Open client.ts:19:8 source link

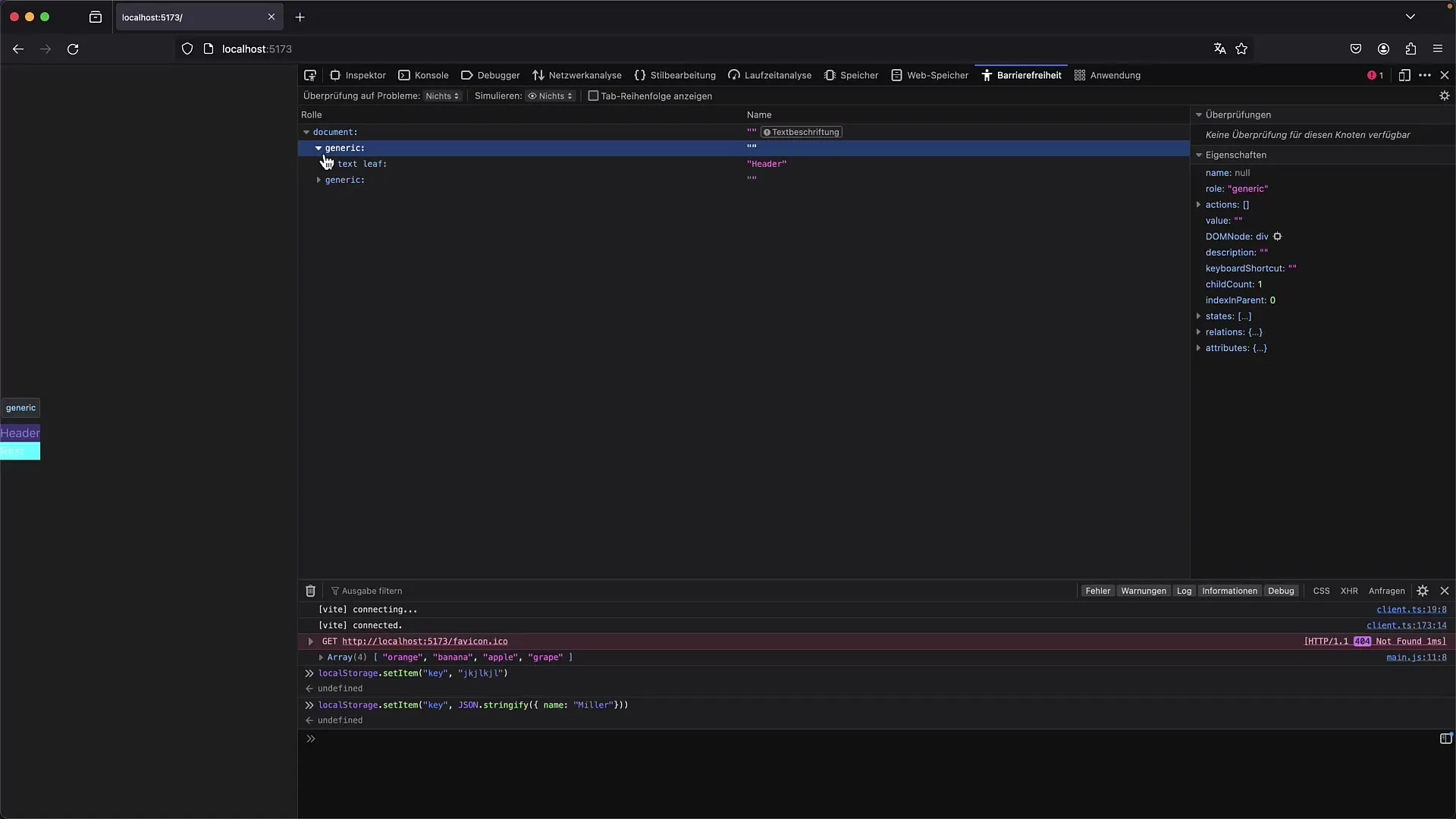(x=1411, y=610)
